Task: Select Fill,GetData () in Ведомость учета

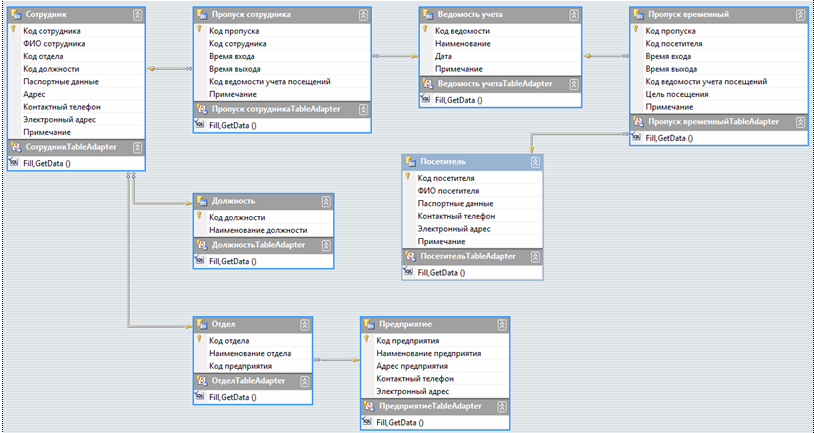Action: [x=458, y=100]
